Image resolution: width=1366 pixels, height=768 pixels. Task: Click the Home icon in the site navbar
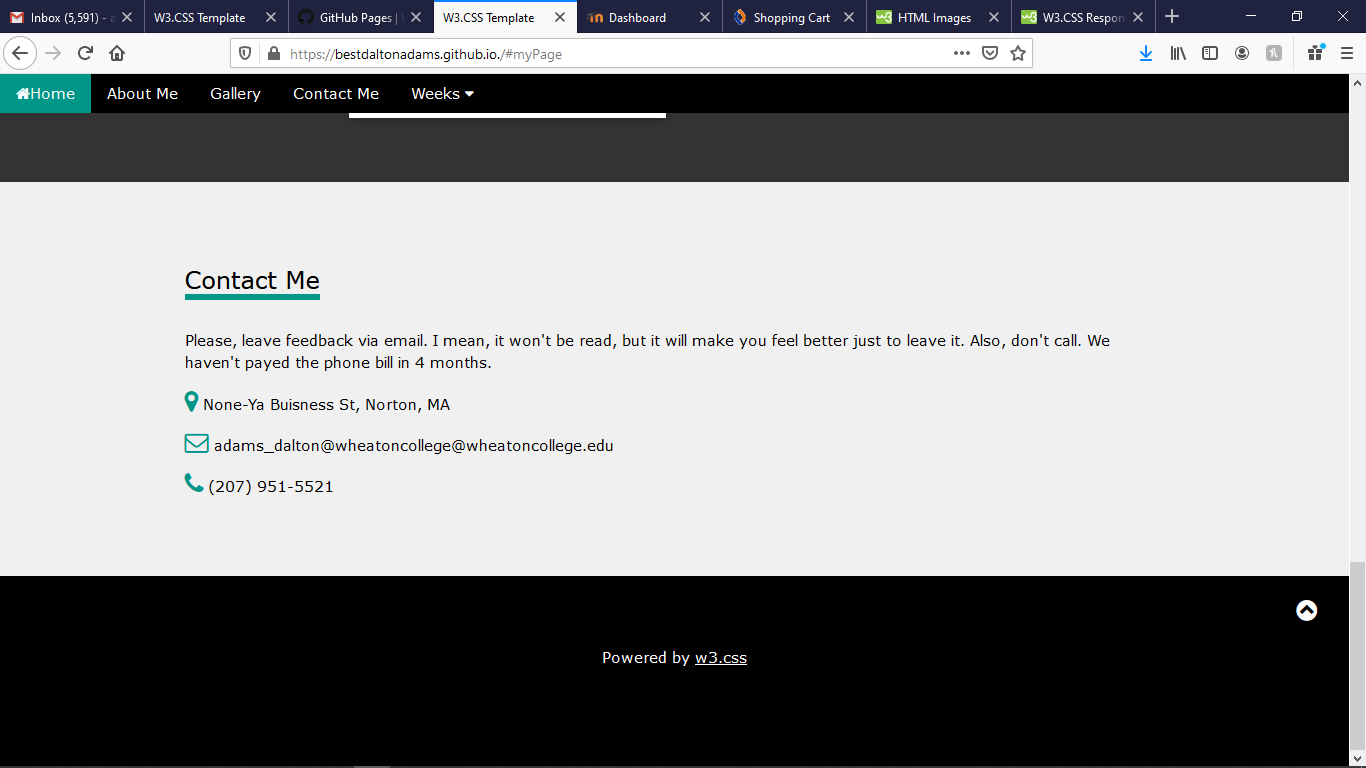point(22,93)
